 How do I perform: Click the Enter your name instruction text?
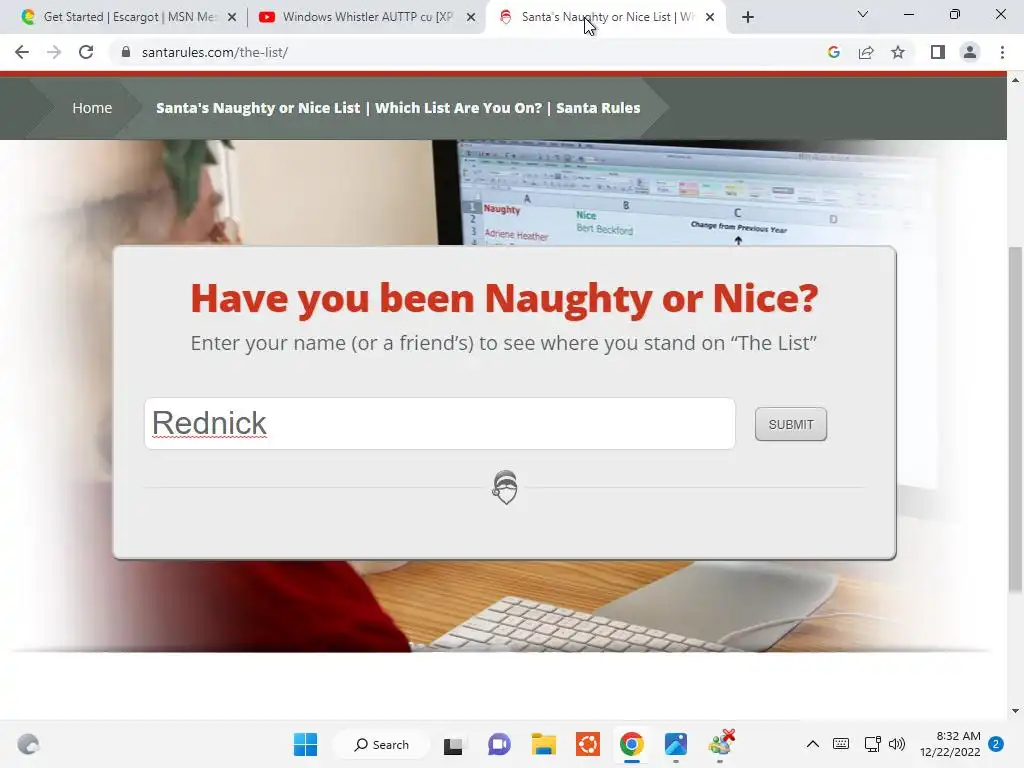tap(504, 343)
